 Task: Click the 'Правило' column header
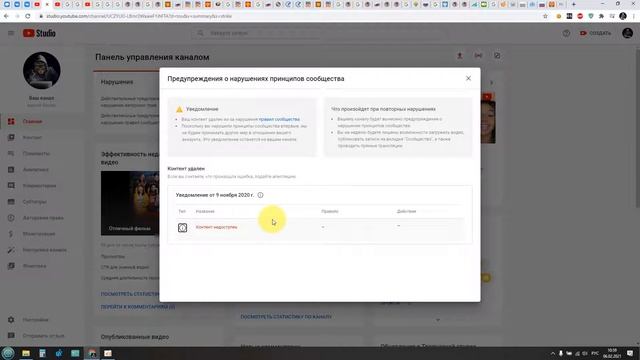(x=330, y=211)
